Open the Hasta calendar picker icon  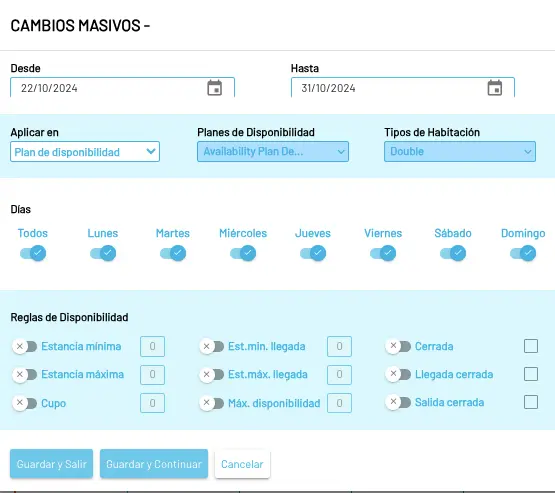tap(494, 88)
